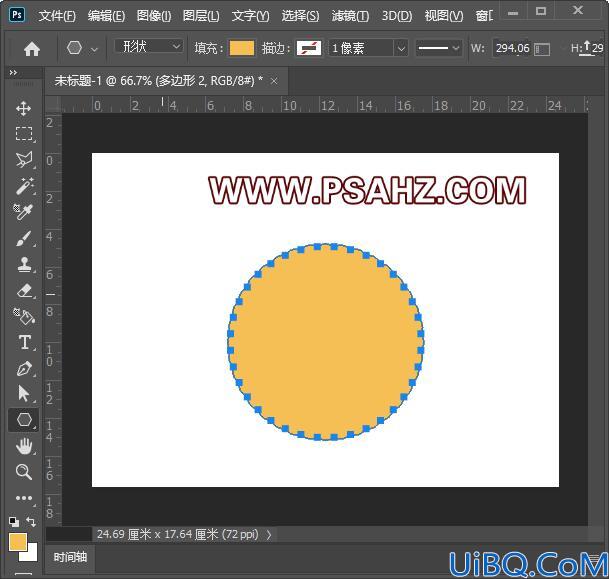Select the Eraser tool
This screenshot has width=609, height=579.
pyautogui.click(x=24, y=290)
